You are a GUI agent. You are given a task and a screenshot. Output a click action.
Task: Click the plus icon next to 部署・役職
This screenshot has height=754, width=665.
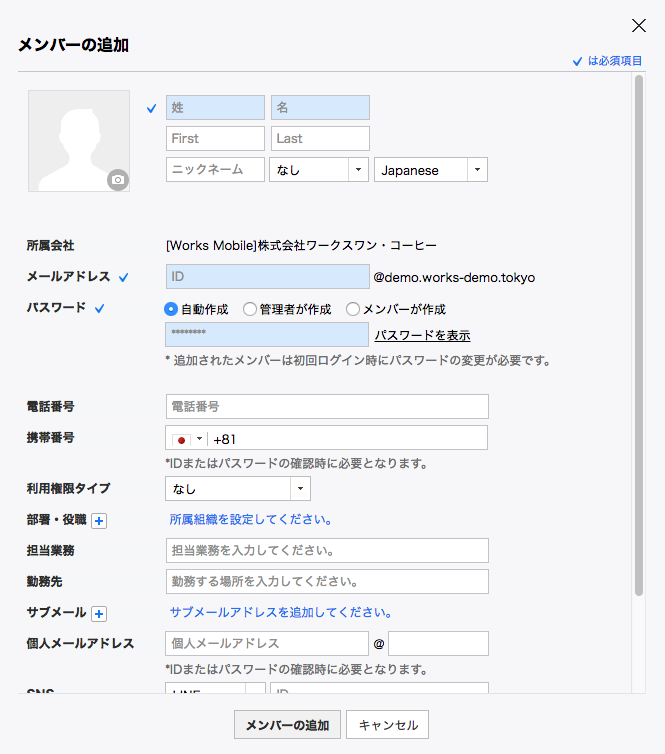(x=99, y=520)
